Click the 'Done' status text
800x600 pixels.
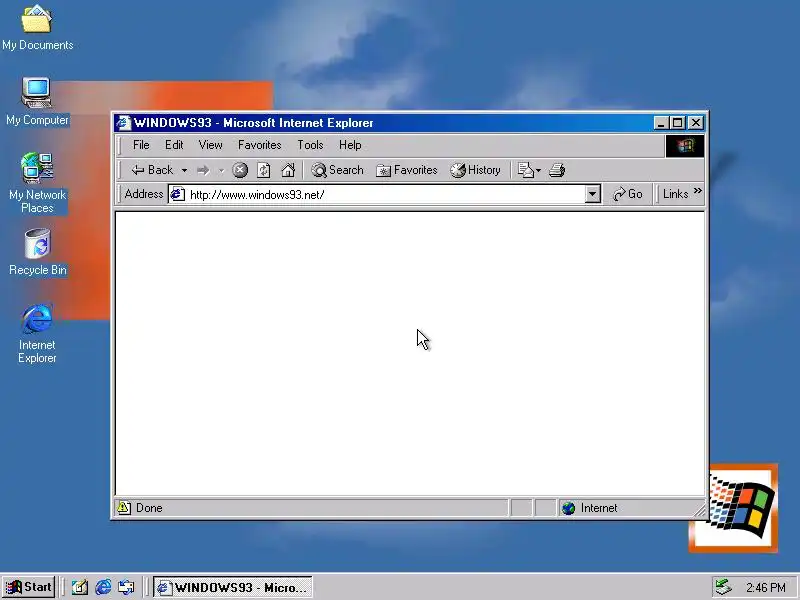coord(149,508)
